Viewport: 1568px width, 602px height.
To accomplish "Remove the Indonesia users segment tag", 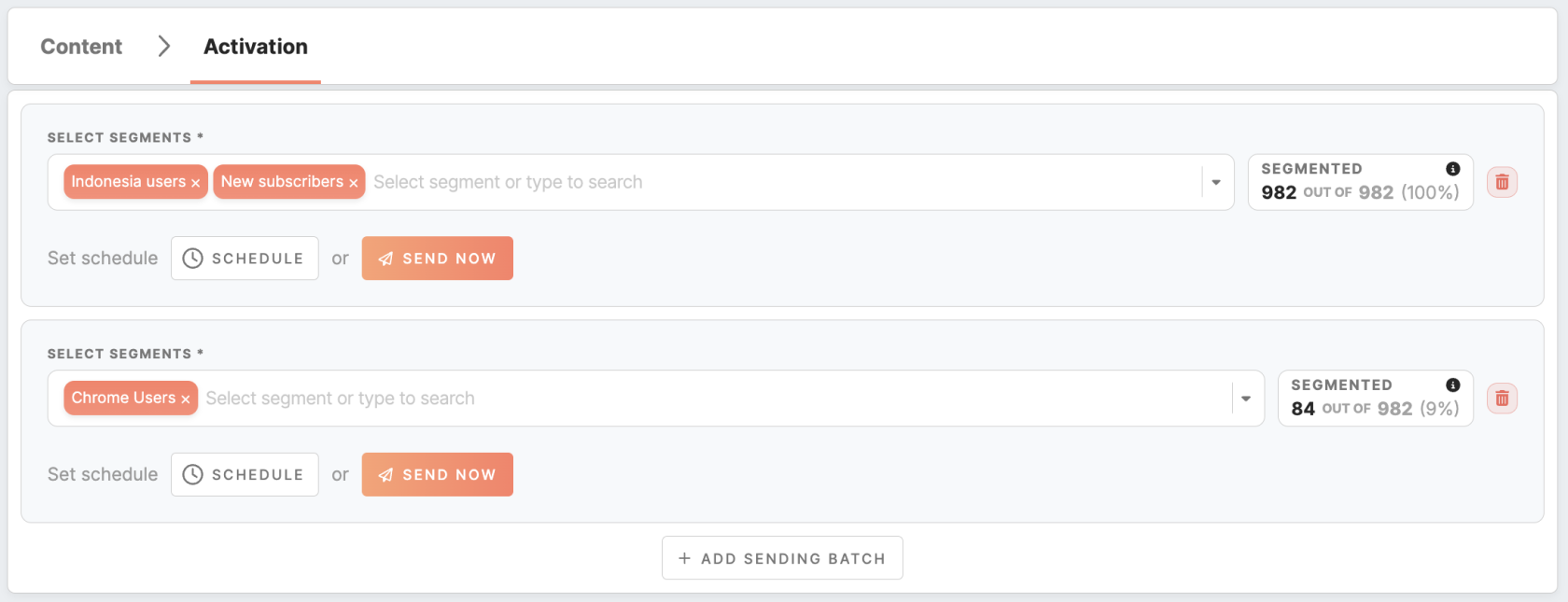I will (195, 183).
